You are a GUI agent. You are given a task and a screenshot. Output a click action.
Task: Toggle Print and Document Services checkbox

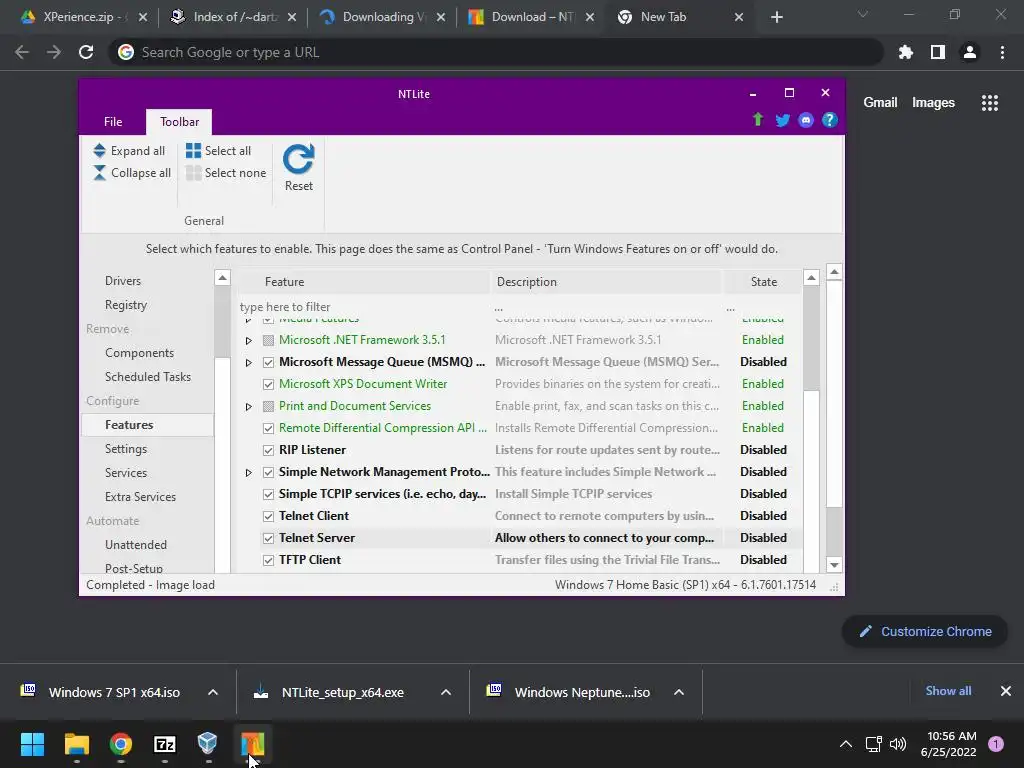tap(268, 406)
